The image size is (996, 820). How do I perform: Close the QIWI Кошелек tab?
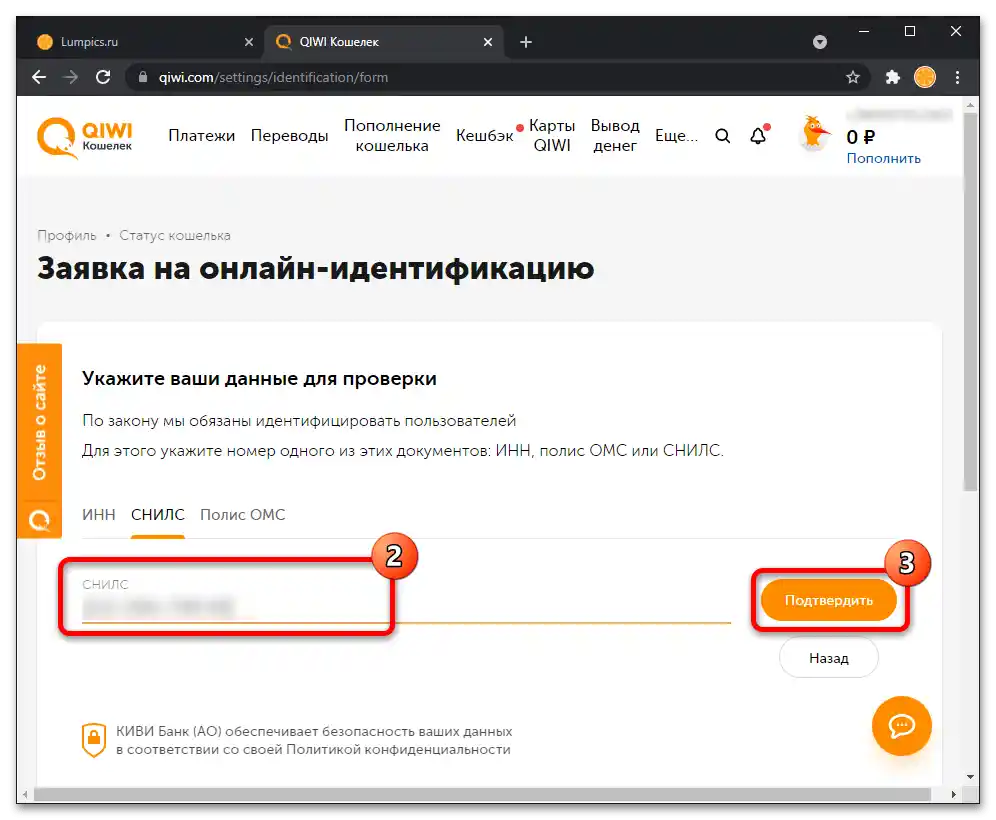coord(488,42)
